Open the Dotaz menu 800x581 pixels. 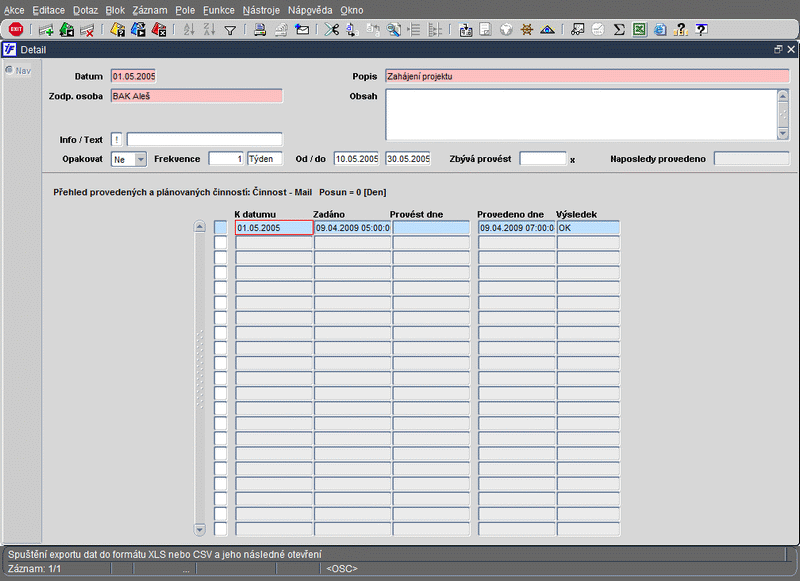tap(85, 10)
